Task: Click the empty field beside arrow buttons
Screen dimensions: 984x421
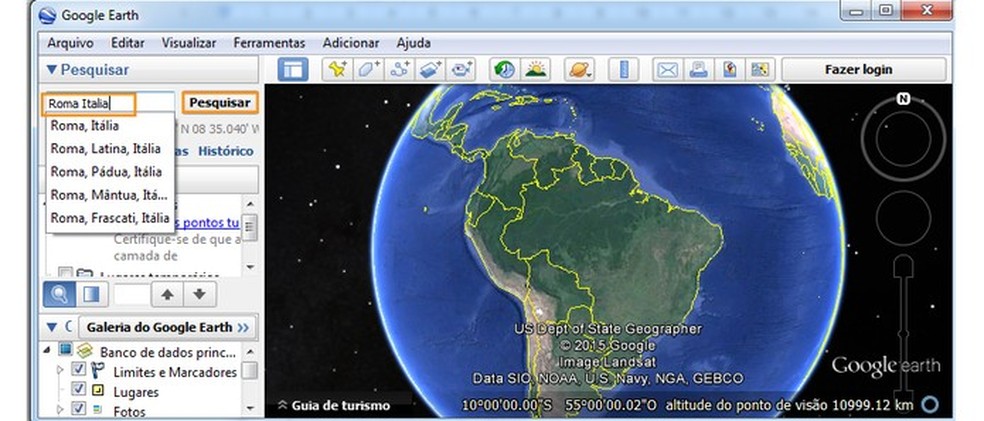Action: click(x=132, y=294)
